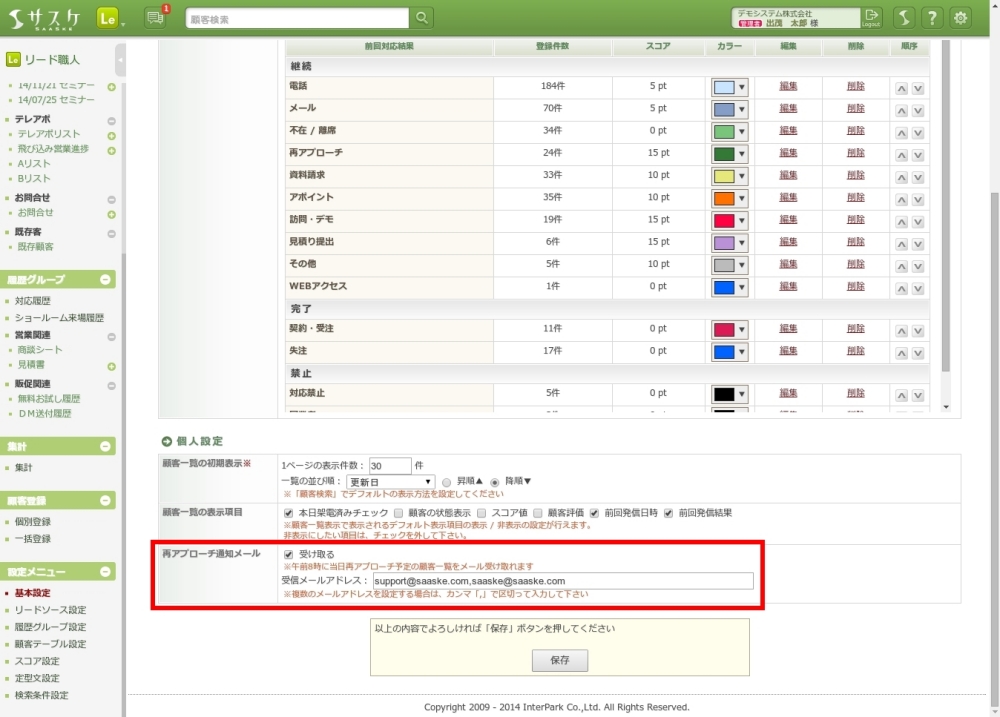Open the help question mark icon
The width and height of the screenshot is (1000, 717).
coord(931,18)
